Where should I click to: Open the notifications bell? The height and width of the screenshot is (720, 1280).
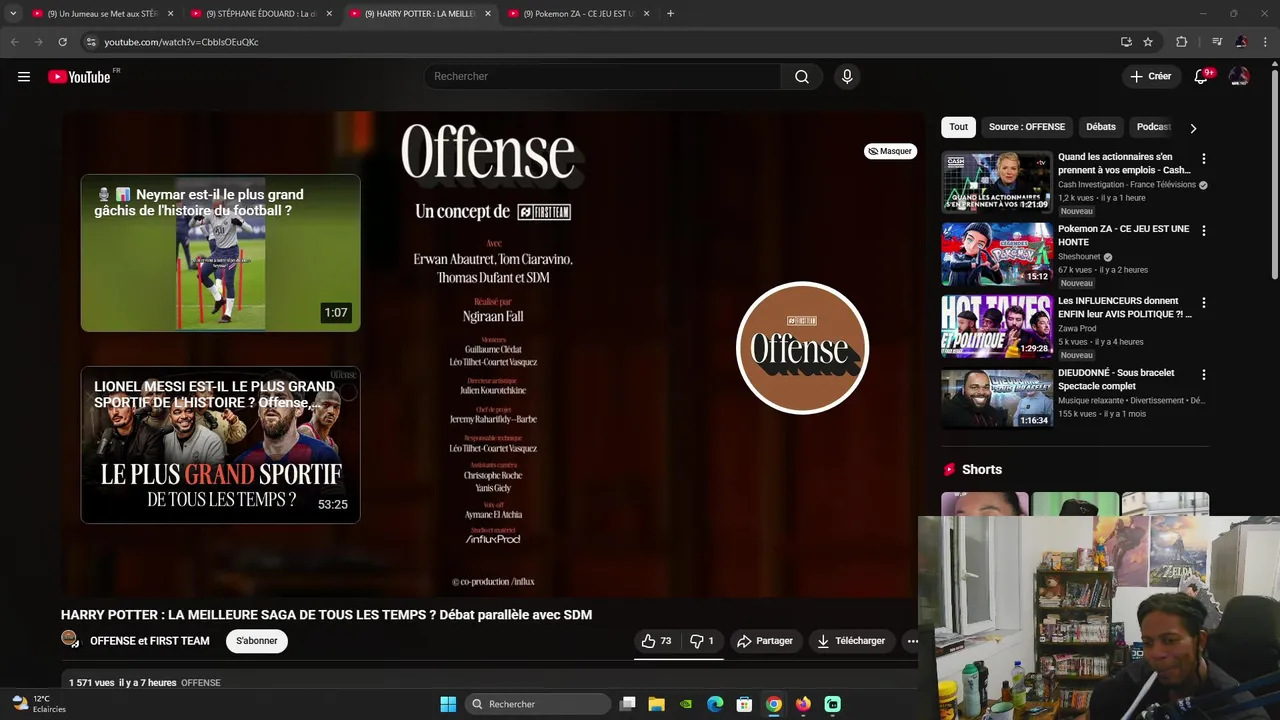[x=1201, y=77]
